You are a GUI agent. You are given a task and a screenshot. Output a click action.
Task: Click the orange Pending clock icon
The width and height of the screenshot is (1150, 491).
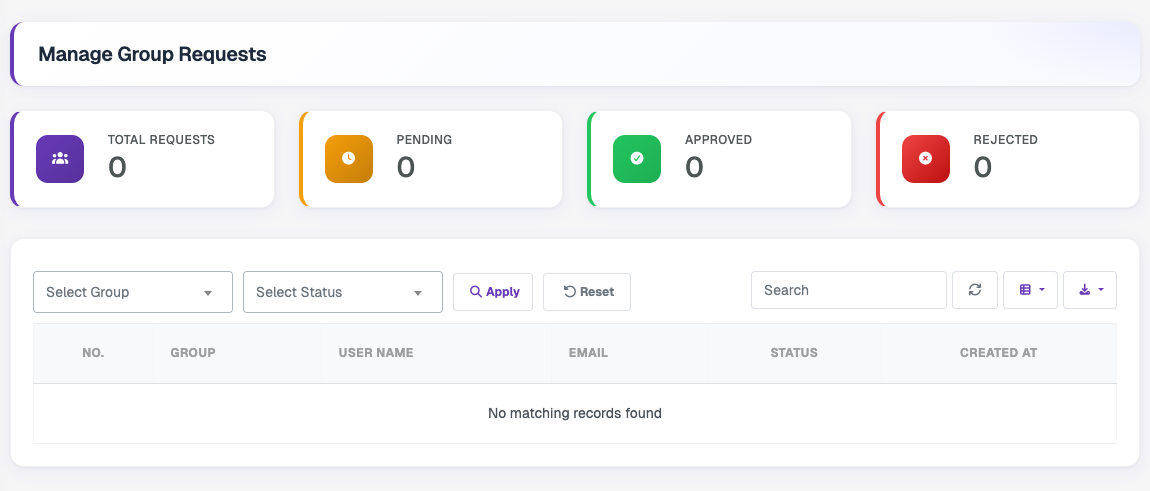click(348, 159)
